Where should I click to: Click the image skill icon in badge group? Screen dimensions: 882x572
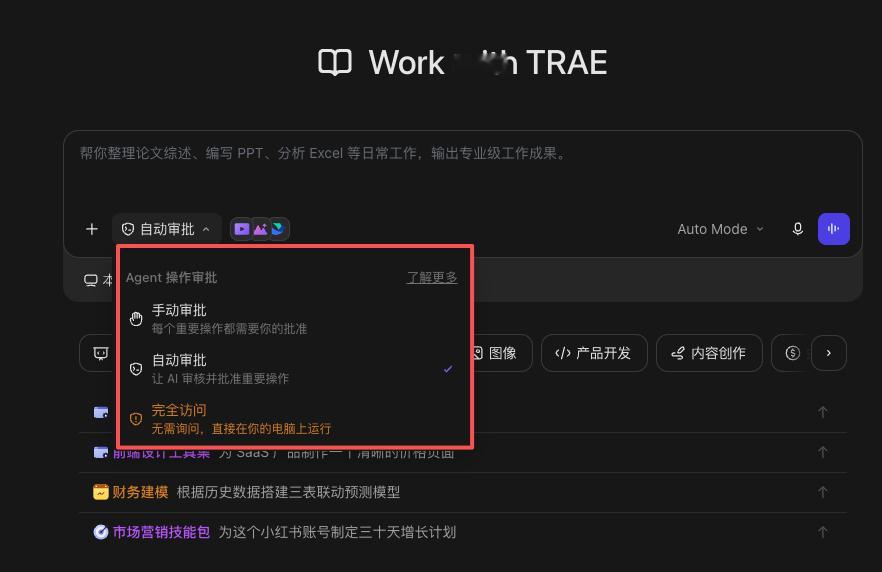260,229
